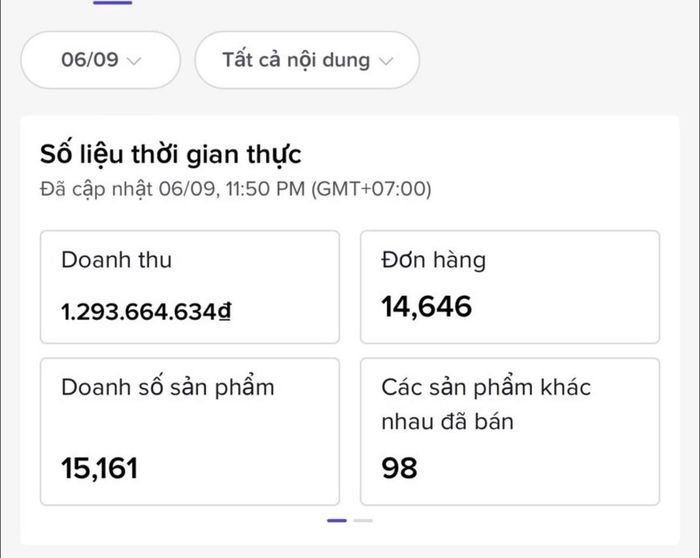Click the 1.293.664.634đ revenue value
Image resolution: width=700 pixels, height=558 pixels.
coord(146,312)
